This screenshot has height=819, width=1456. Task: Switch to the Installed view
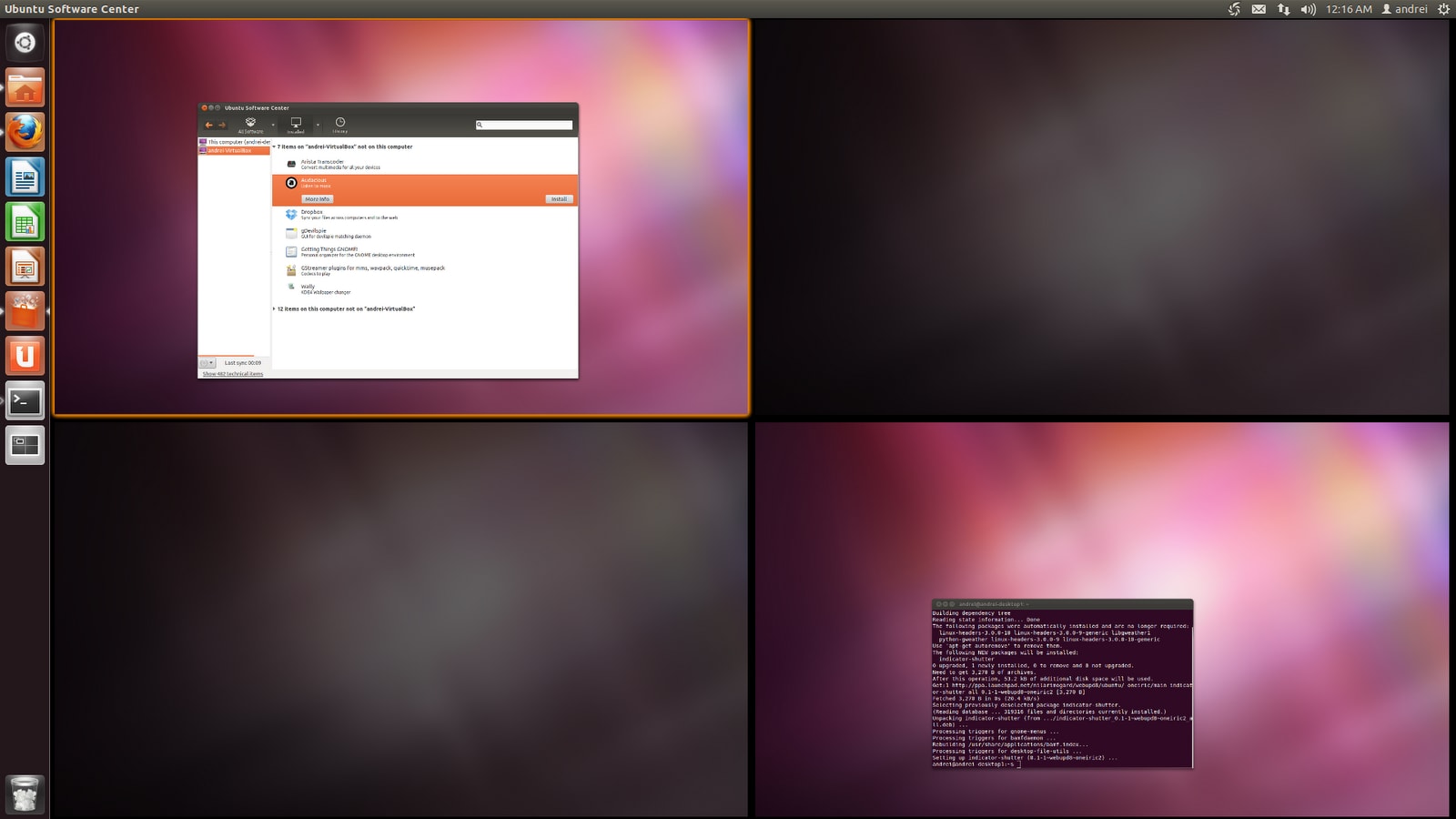[296, 126]
